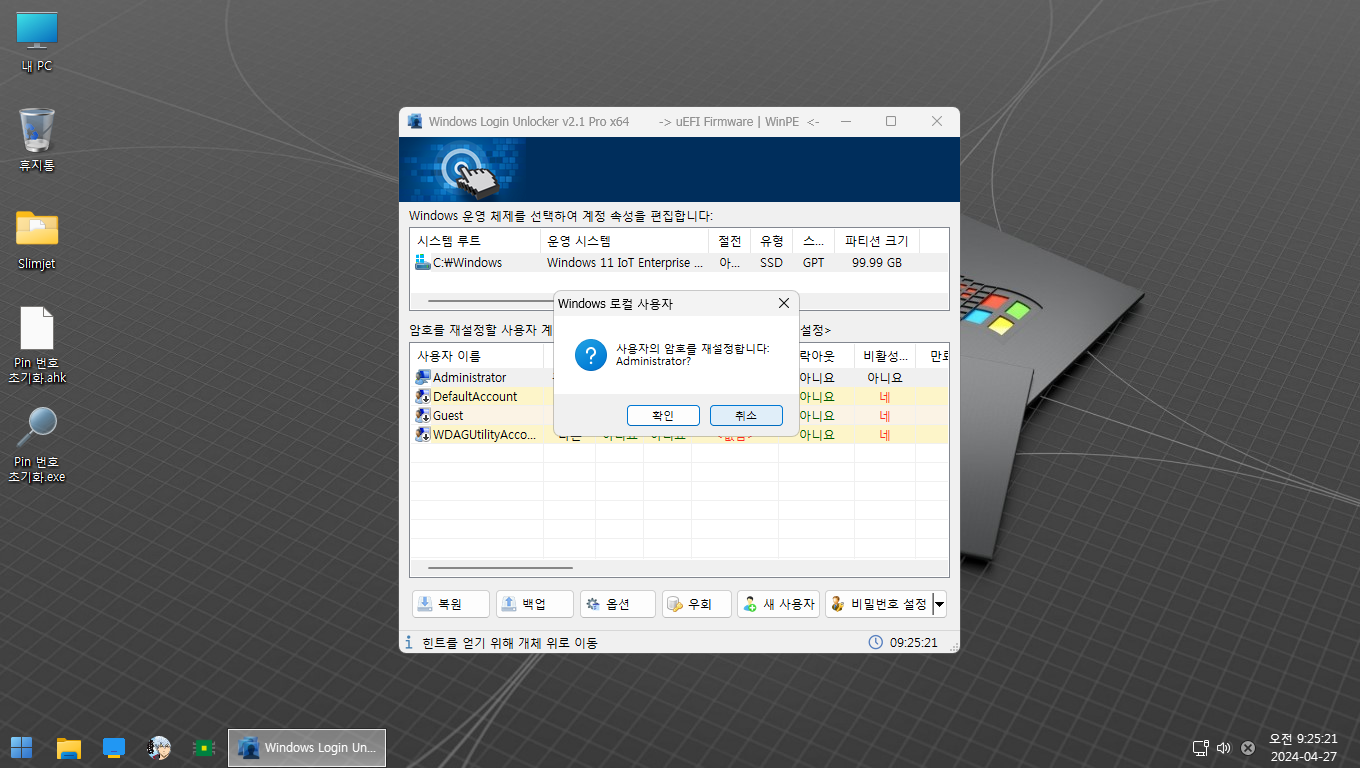Click the 우회 bypass button
This screenshot has height=768, width=1360.
697,604
